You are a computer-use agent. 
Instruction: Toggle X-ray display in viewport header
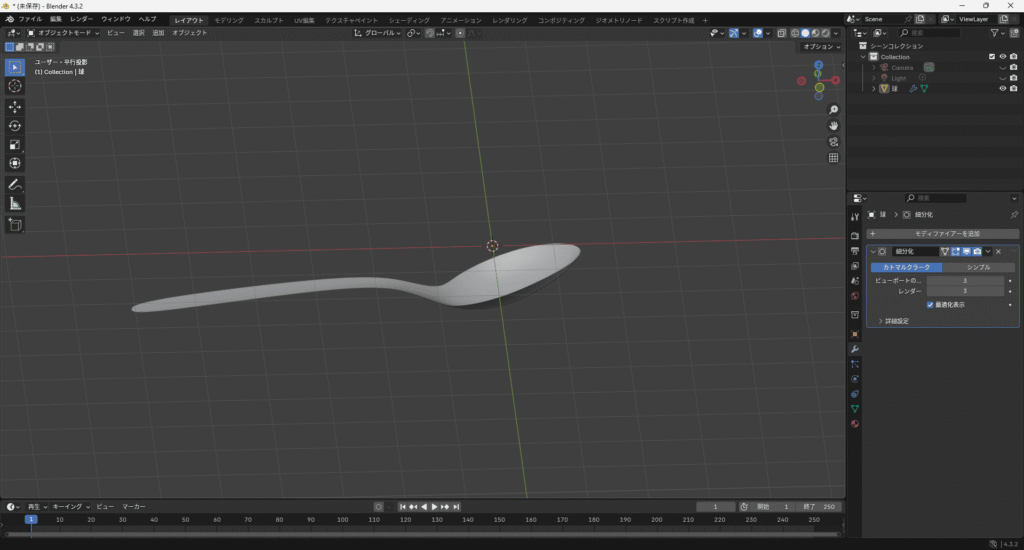[x=782, y=33]
